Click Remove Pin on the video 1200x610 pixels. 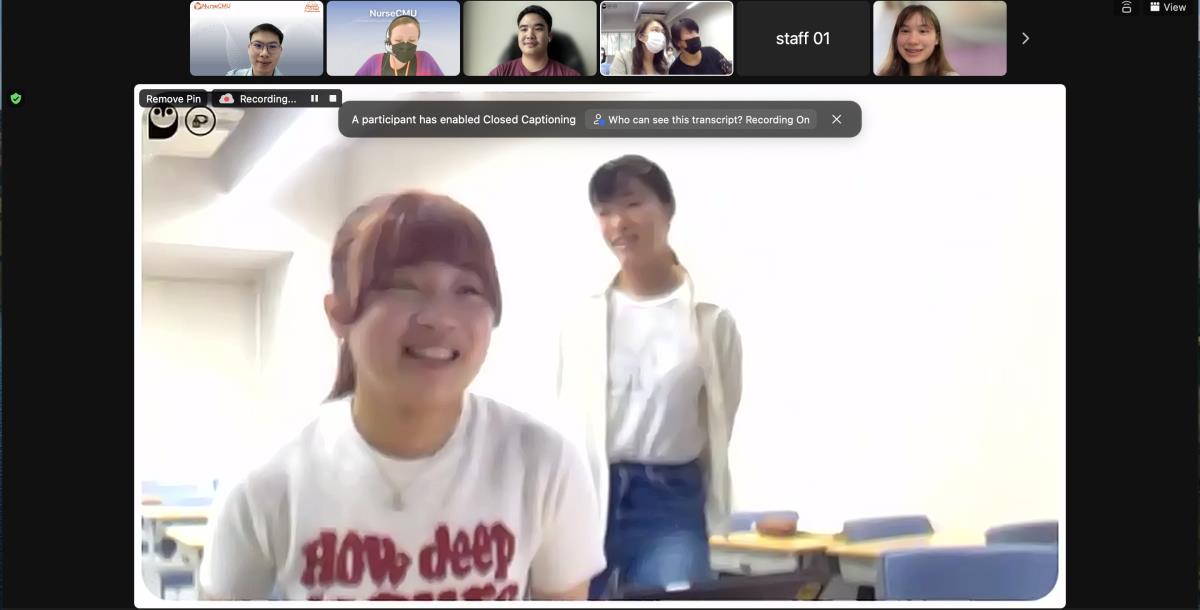pos(173,99)
